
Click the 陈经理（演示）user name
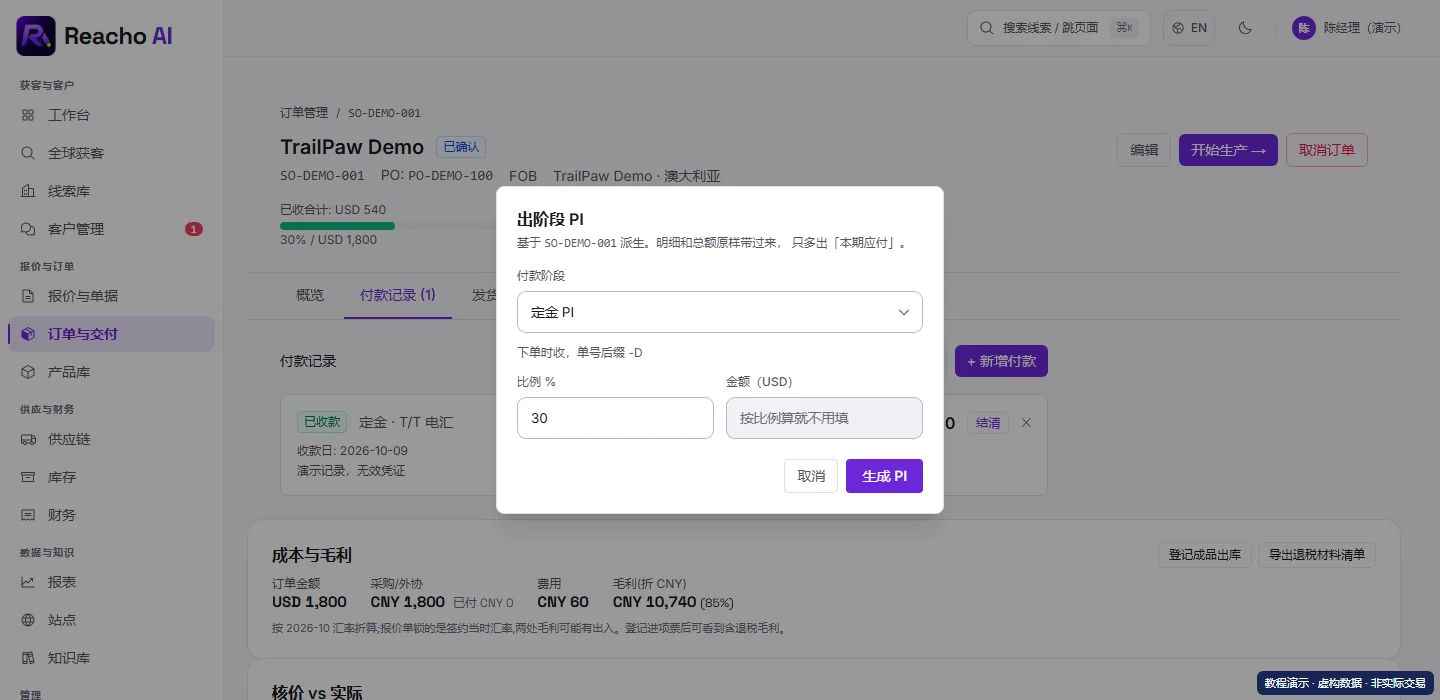pos(1362,28)
